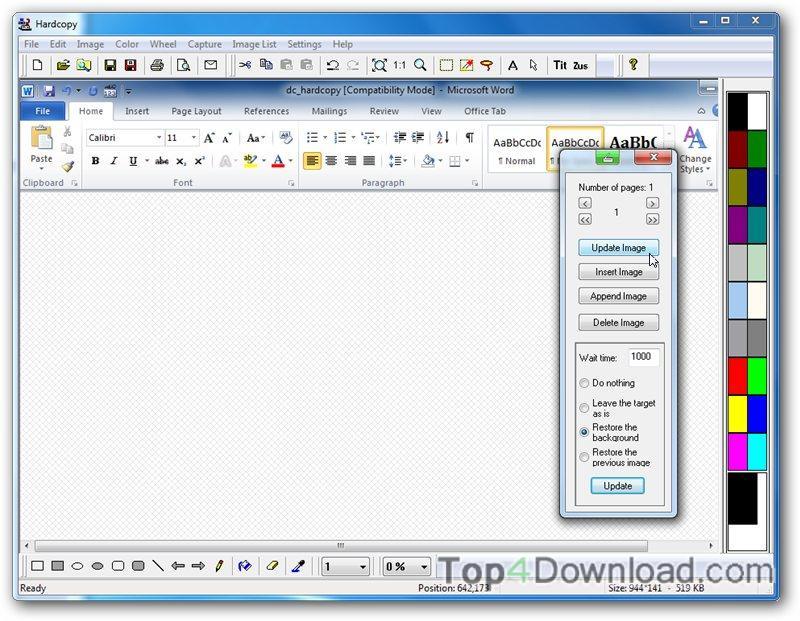Open the line width dropdown

(x=364, y=567)
